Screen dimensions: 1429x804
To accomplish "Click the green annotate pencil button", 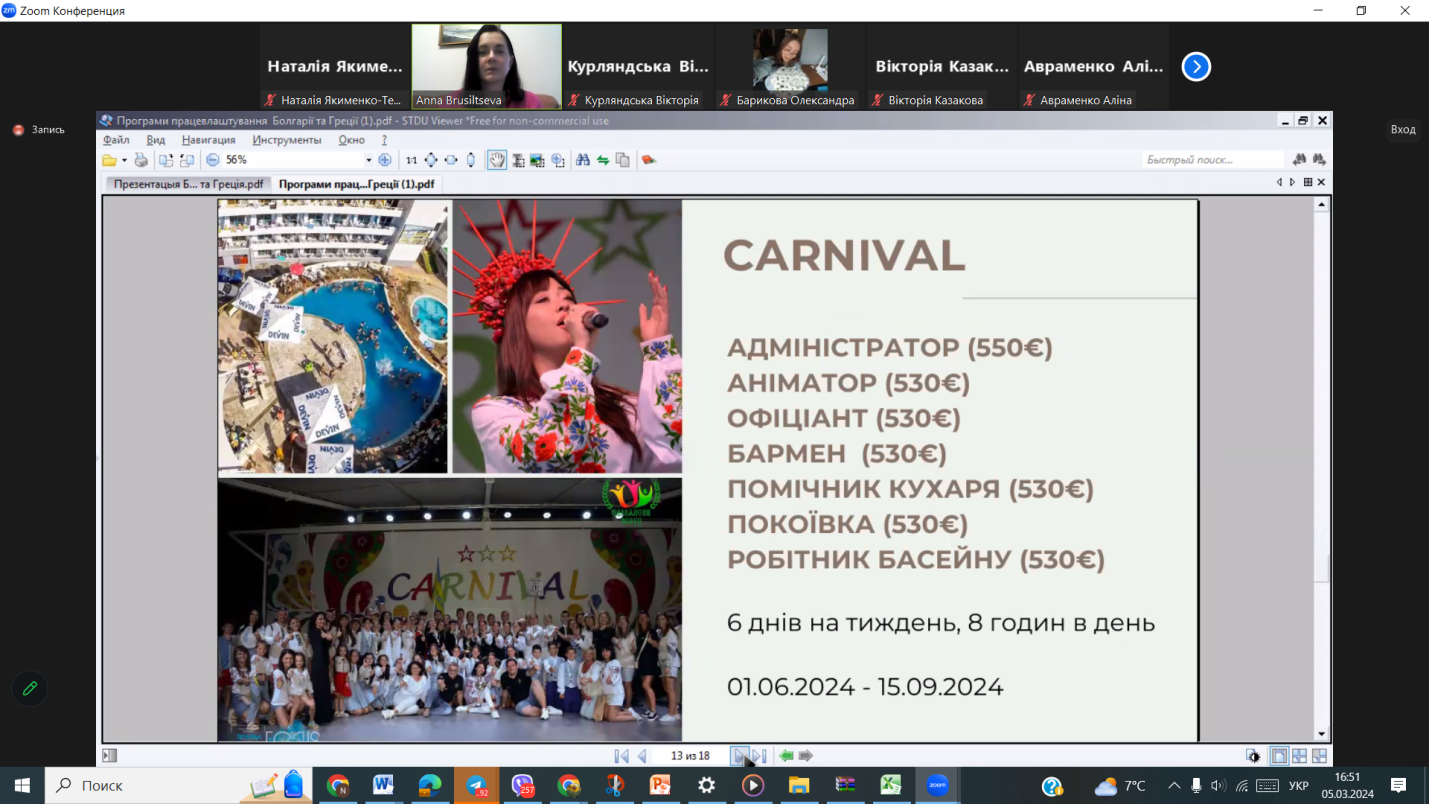I will coord(30,688).
